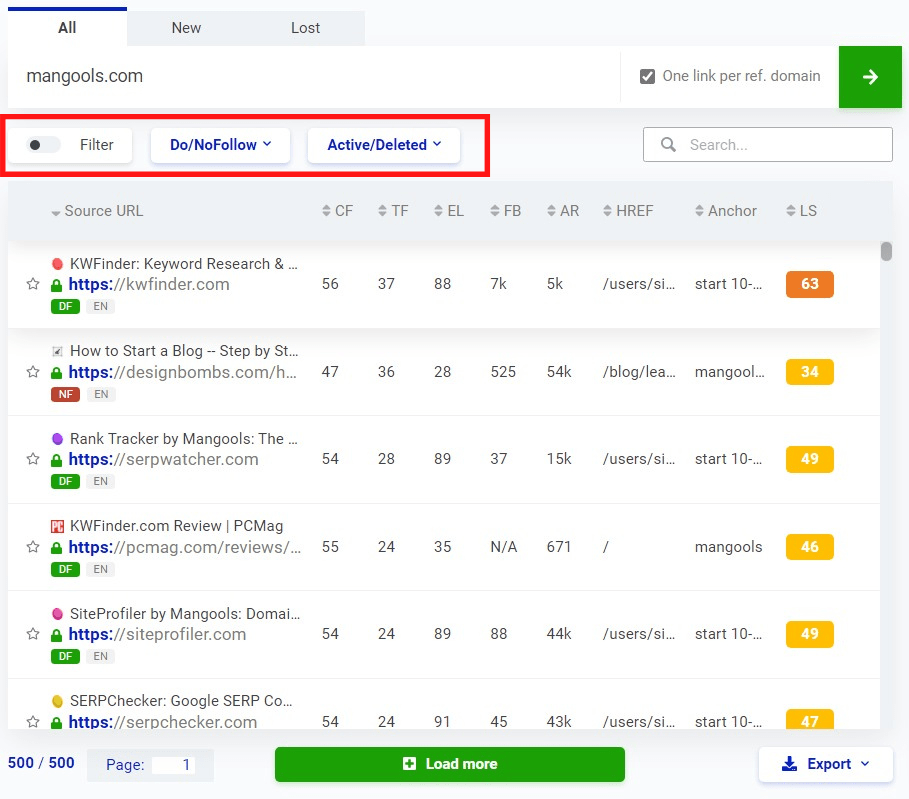The width and height of the screenshot is (909, 799).
Task: Click the backlinks list scrollbar thumb
Action: pyautogui.click(x=886, y=252)
